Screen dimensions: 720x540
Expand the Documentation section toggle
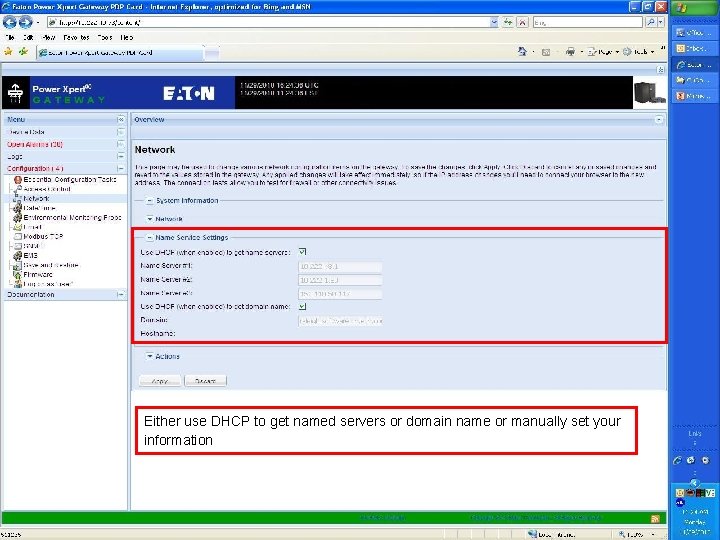click(121, 294)
